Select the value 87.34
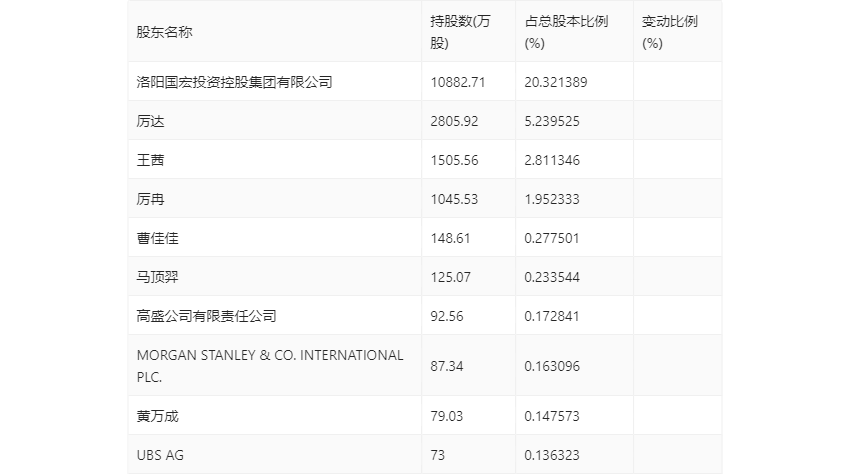Screen dimensions: 850x474 447,366
